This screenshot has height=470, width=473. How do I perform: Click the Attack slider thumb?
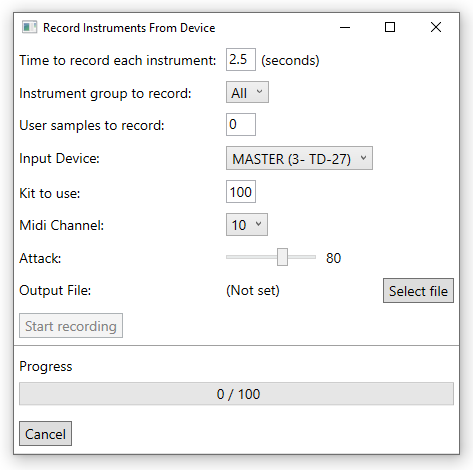click(282, 257)
